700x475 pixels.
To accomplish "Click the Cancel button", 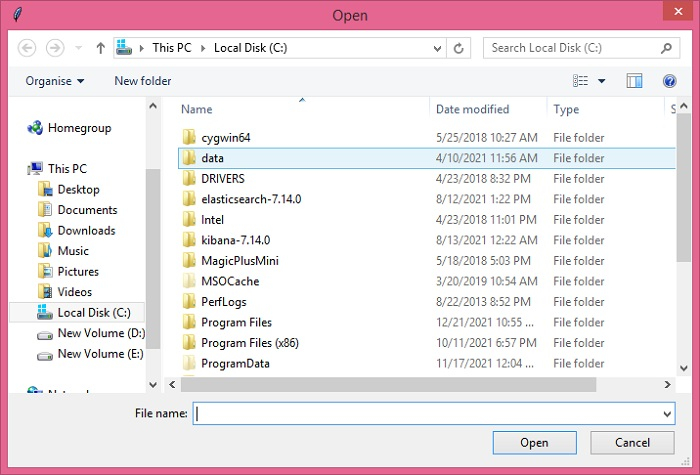I will pos(632,442).
